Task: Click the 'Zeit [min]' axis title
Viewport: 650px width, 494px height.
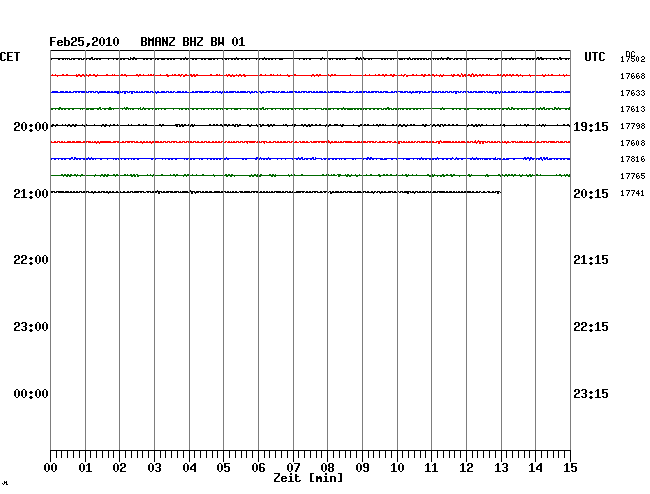Action: pyautogui.click(x=308, y=478)
